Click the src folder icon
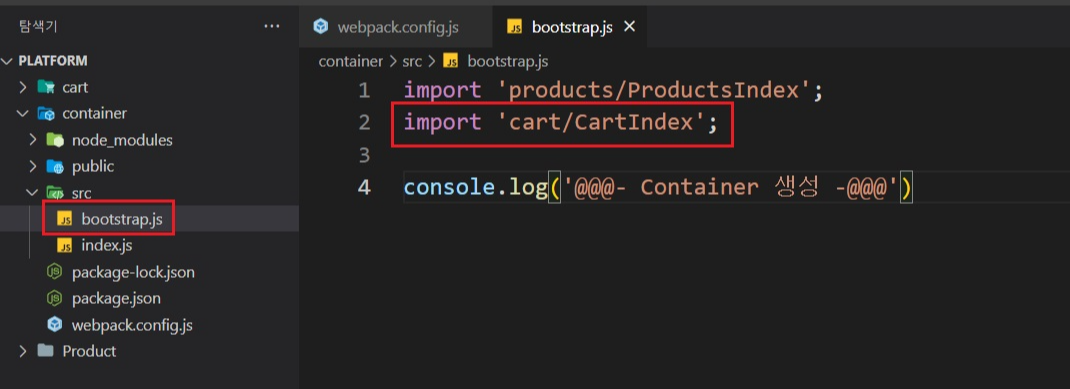 (55, 193)
